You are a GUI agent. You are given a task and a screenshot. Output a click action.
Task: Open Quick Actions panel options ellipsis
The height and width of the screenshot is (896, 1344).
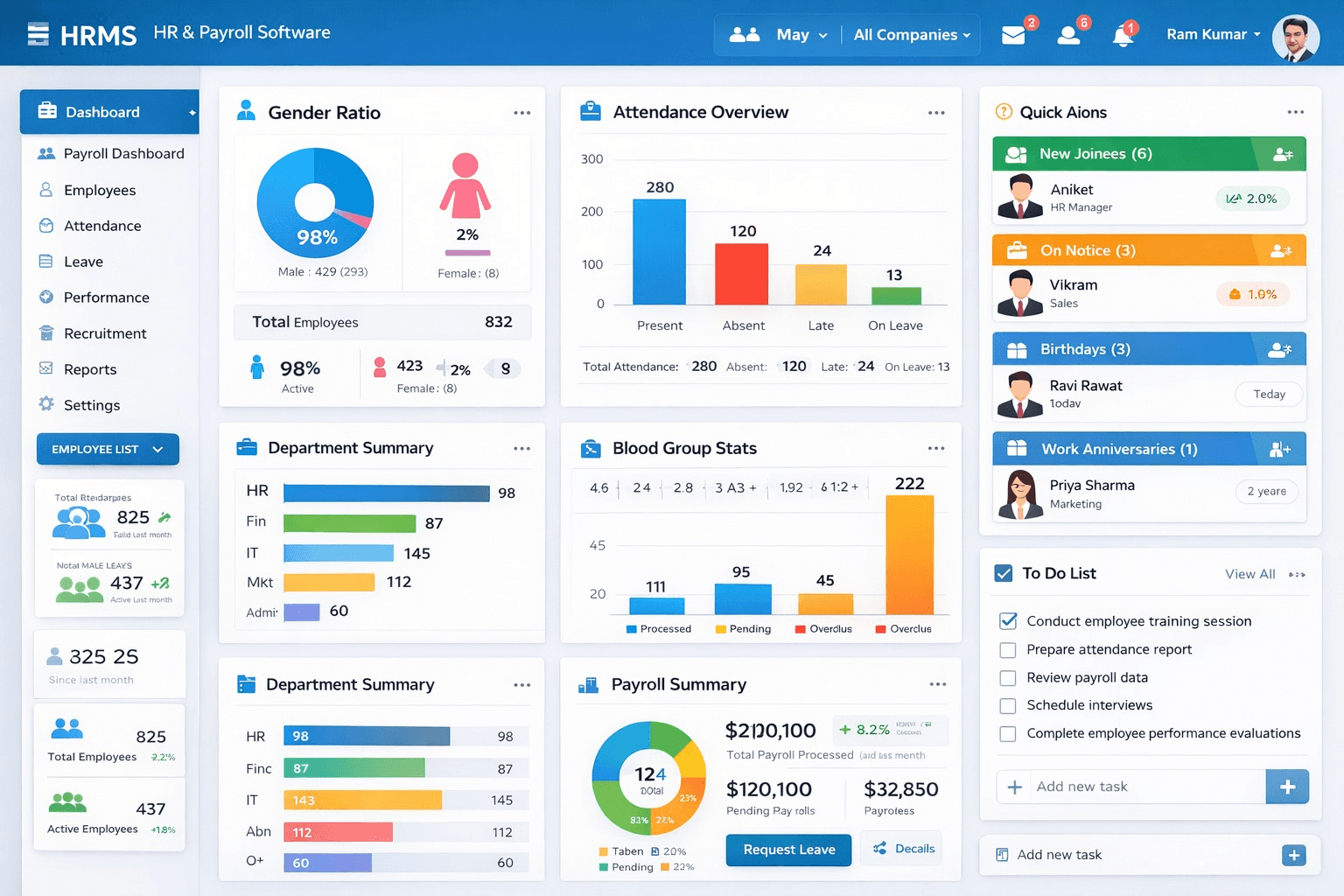point(1296,112)
